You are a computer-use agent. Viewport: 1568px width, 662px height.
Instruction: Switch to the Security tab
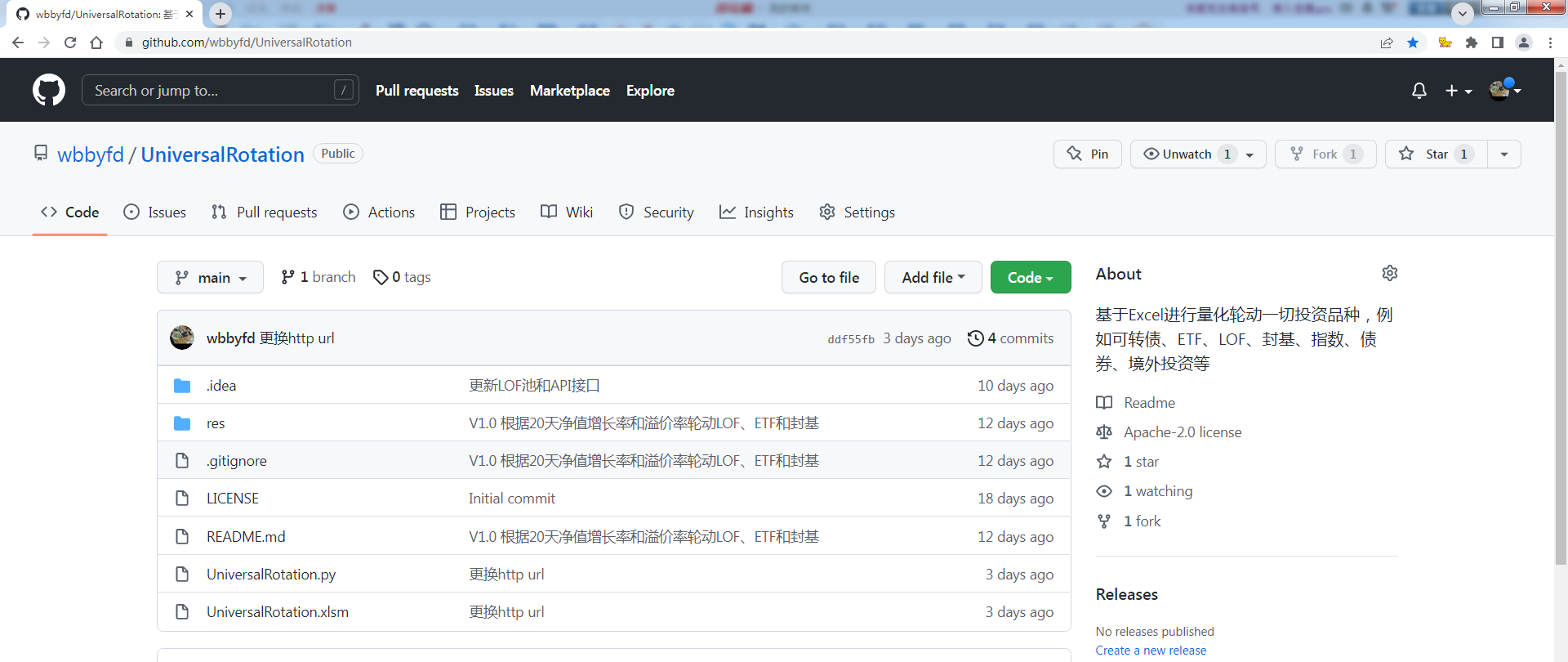[657, 212]
